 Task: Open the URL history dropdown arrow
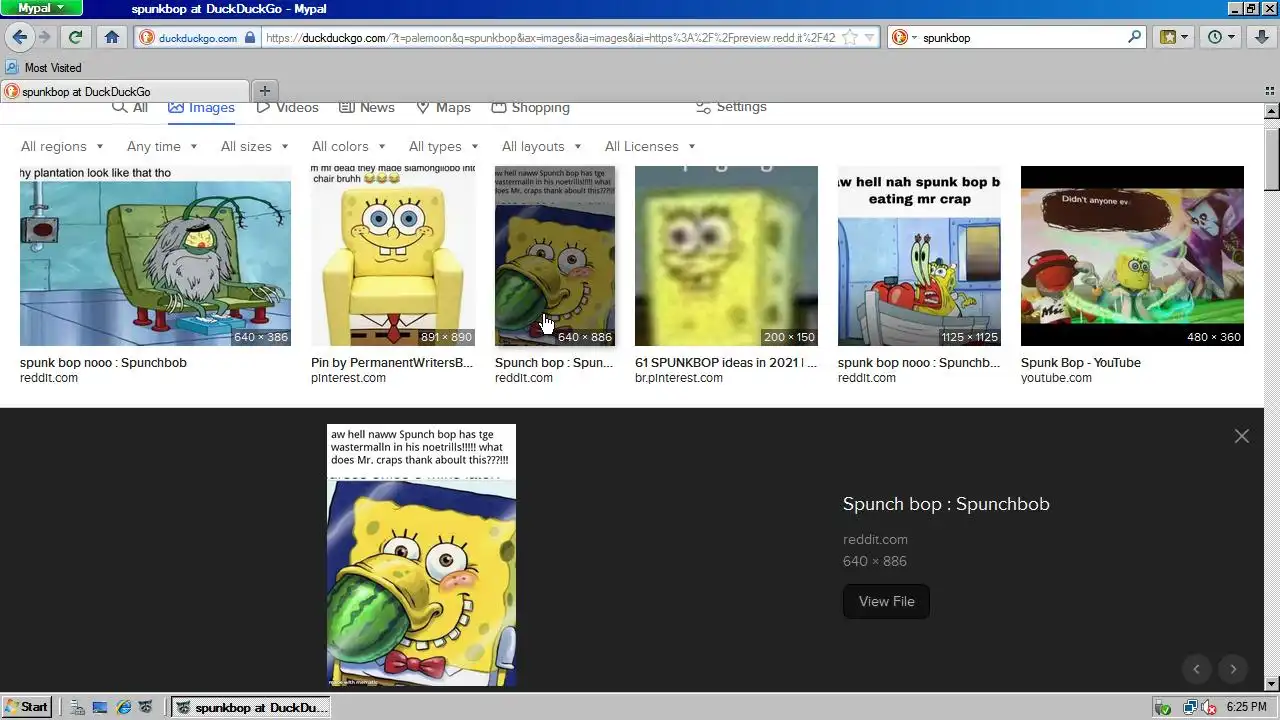[x=869, y=38]
